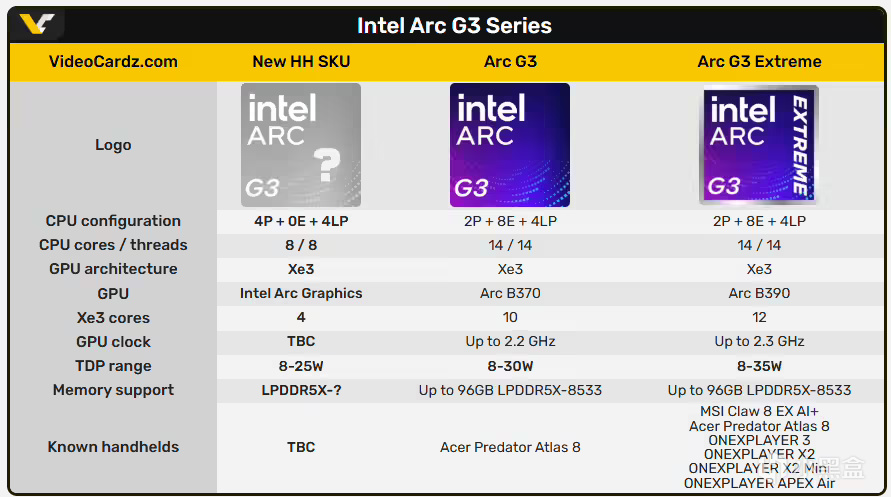Click the 8-35W TDP range value
Image resolution: width=891 pixels, height=497 pixels.
[759, 366]
